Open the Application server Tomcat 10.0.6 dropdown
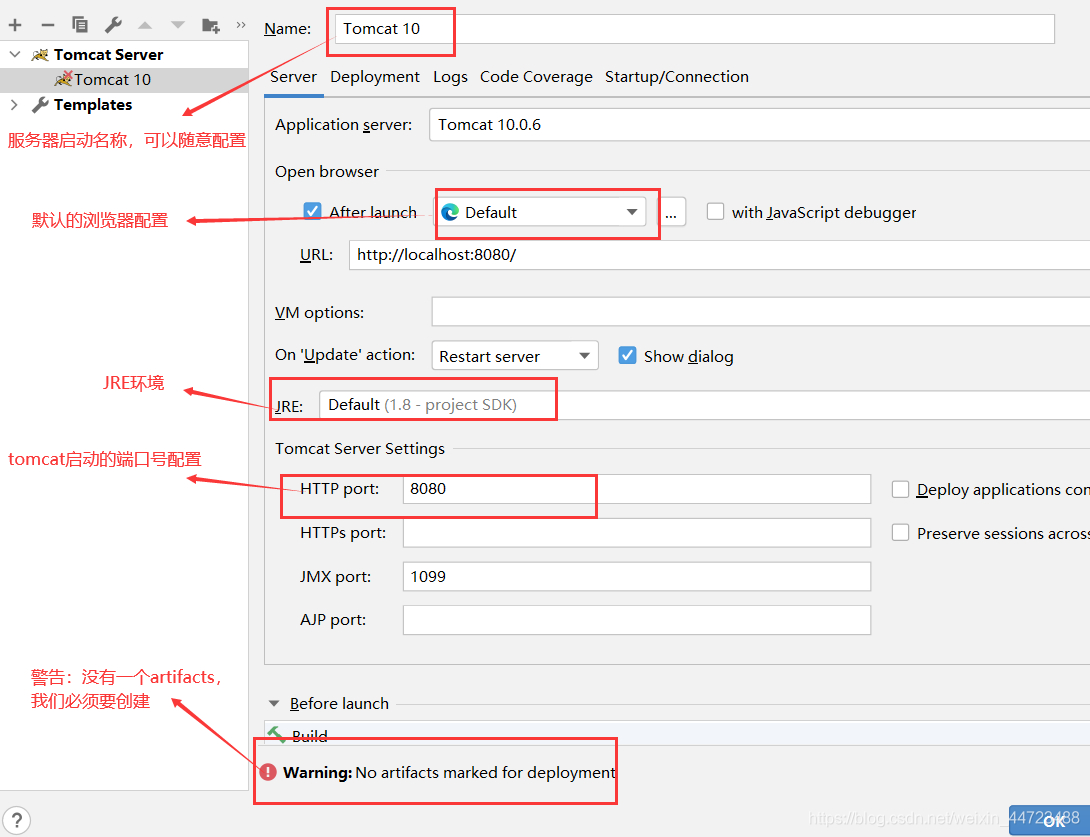The width and height of the screenshot is (1090, 837). point(759,125)
